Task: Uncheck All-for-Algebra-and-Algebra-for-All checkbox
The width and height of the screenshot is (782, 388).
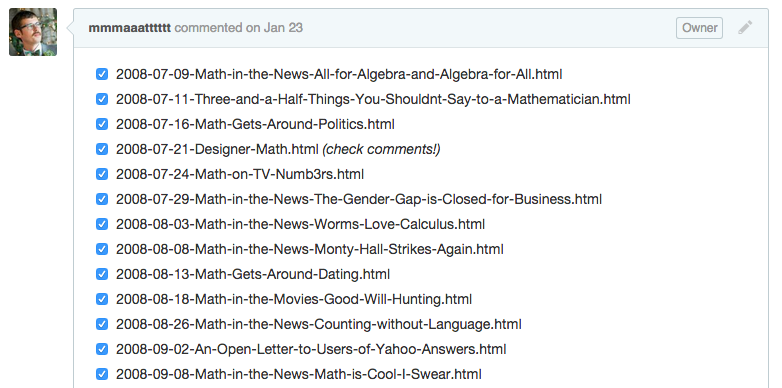Action: (102, 74)
